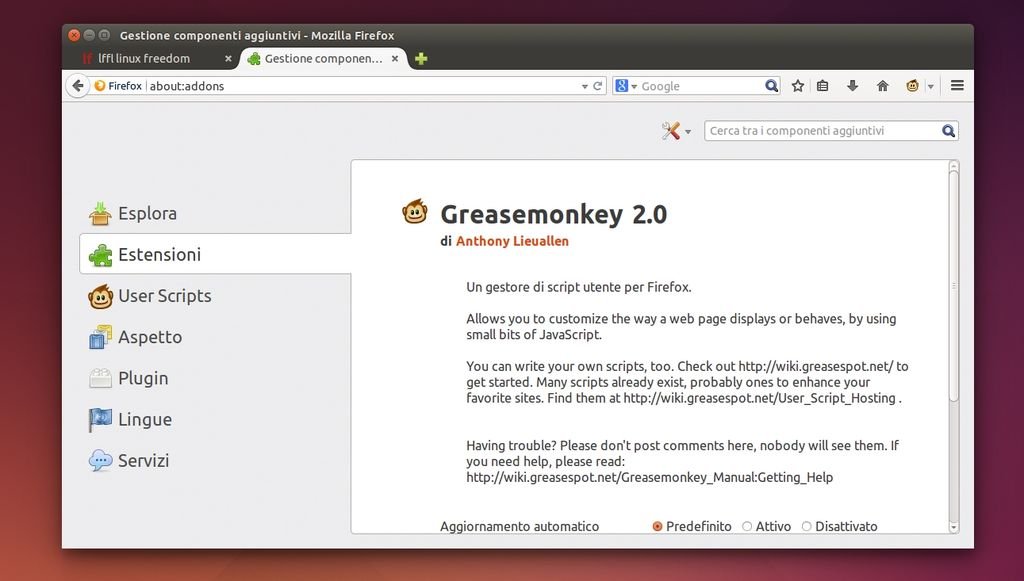Bookmark this page with the star icon

(797, 86)
